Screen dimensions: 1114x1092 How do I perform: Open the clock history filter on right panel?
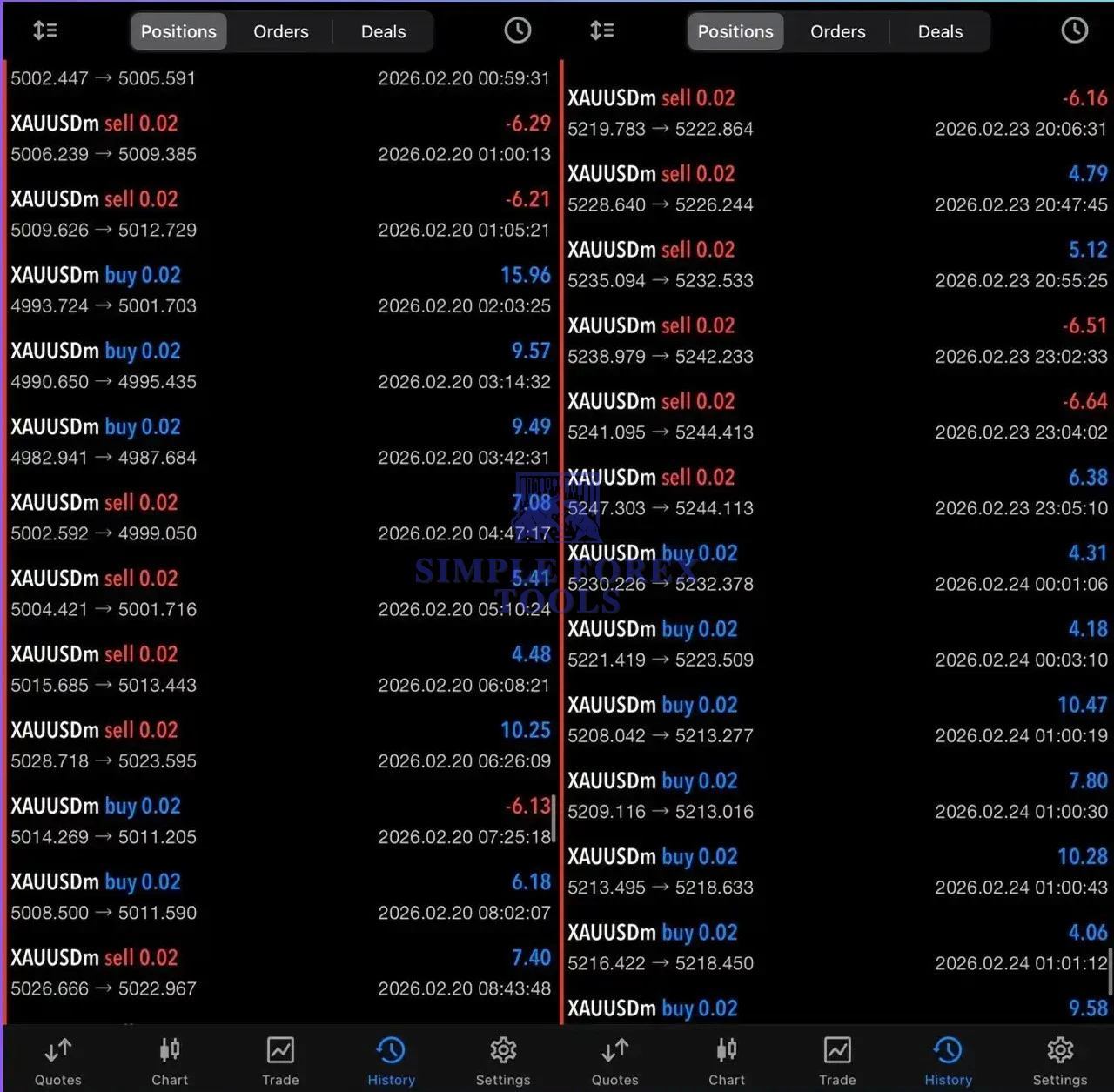click(x=1074, y=30)
